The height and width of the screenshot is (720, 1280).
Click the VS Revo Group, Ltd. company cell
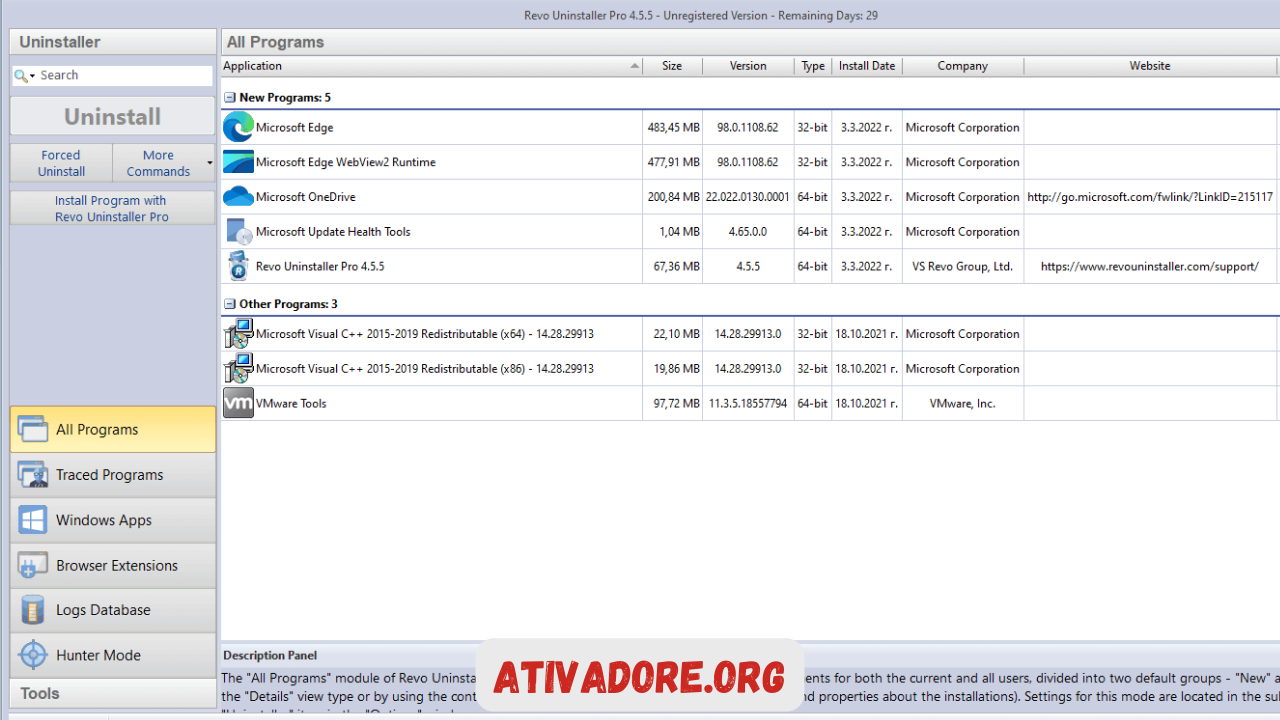[963, 266]
